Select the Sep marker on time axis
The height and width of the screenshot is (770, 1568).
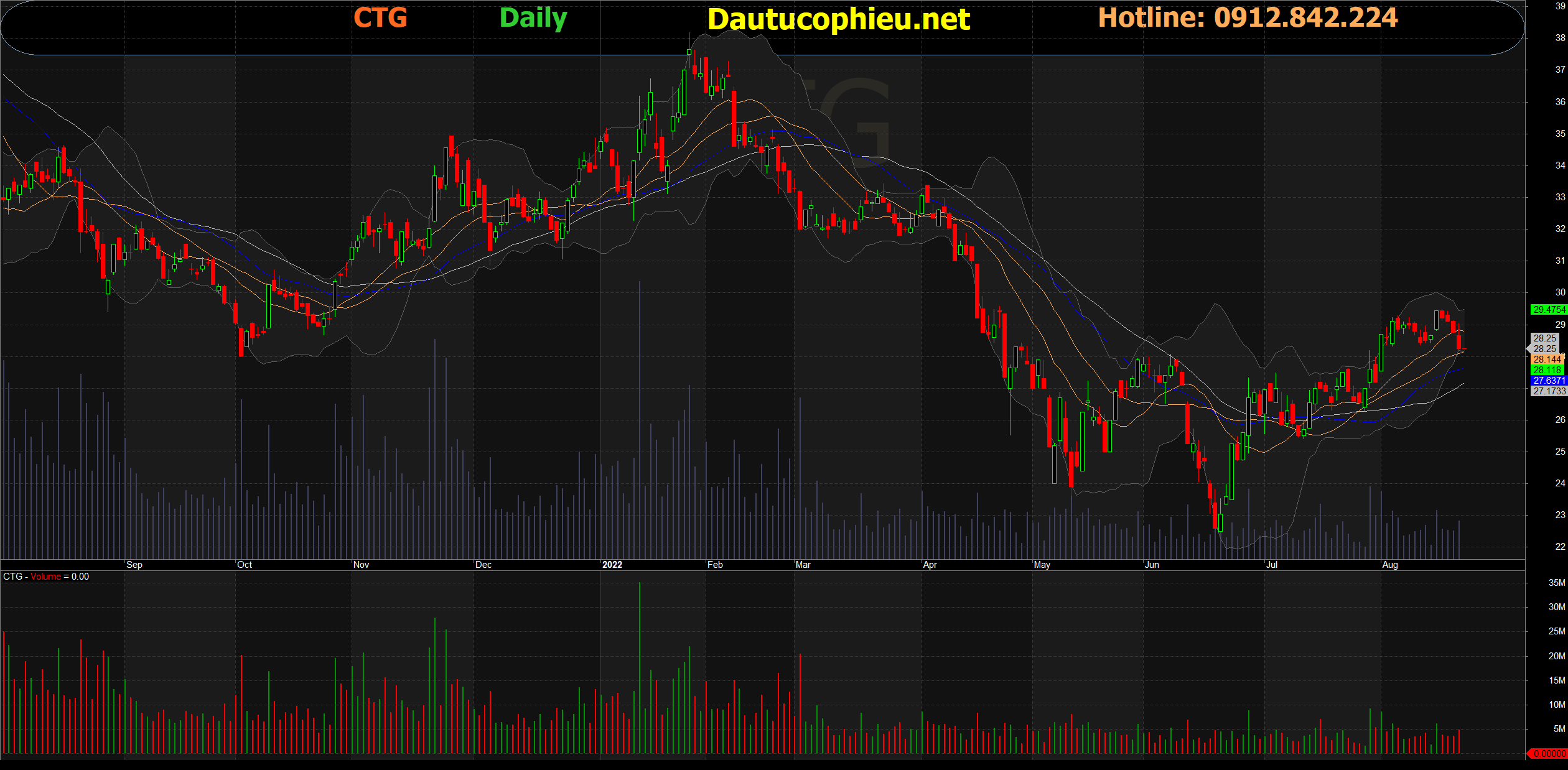(x=134, y=565)
